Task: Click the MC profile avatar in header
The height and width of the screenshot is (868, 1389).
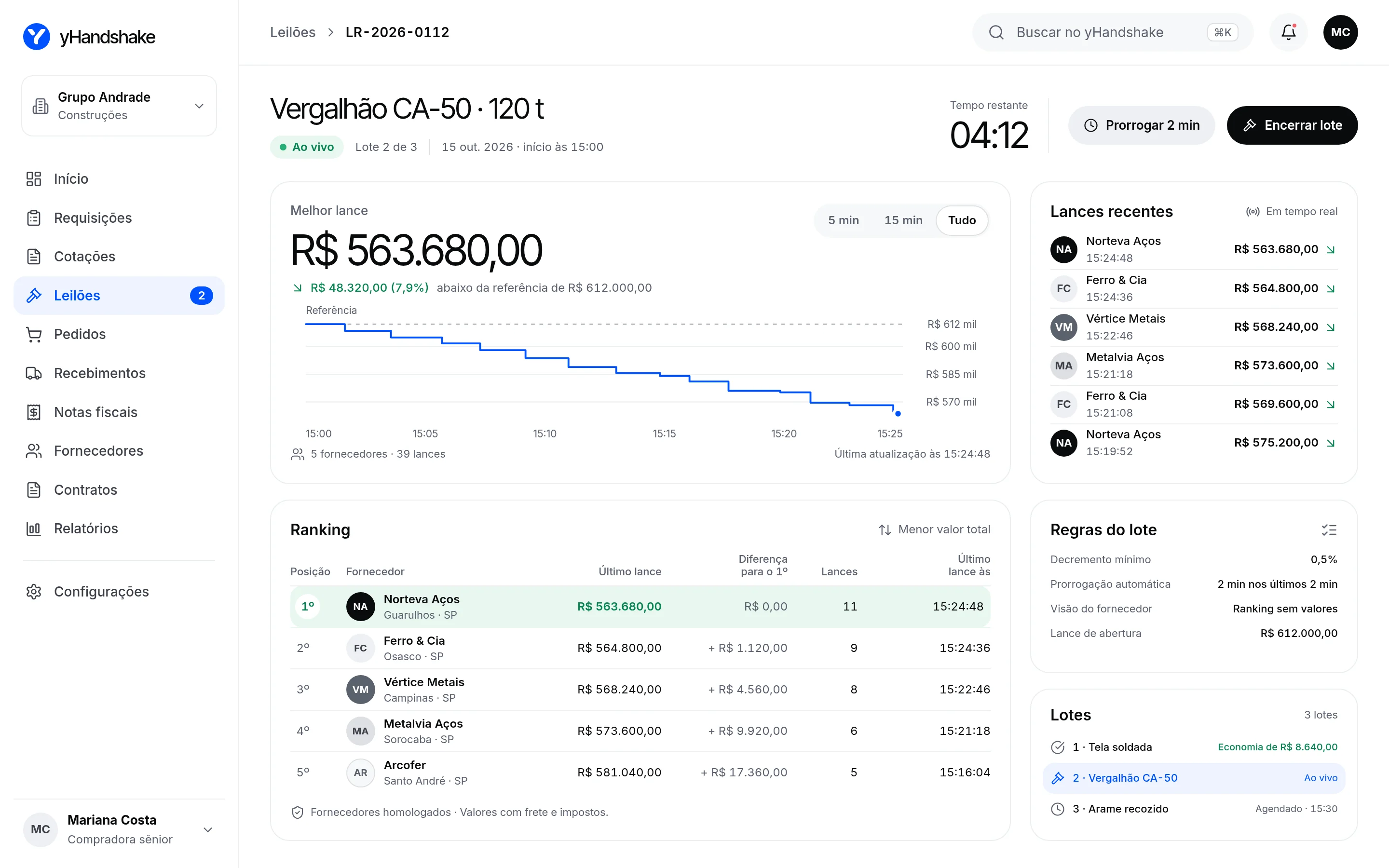Action: (1340, 32)
